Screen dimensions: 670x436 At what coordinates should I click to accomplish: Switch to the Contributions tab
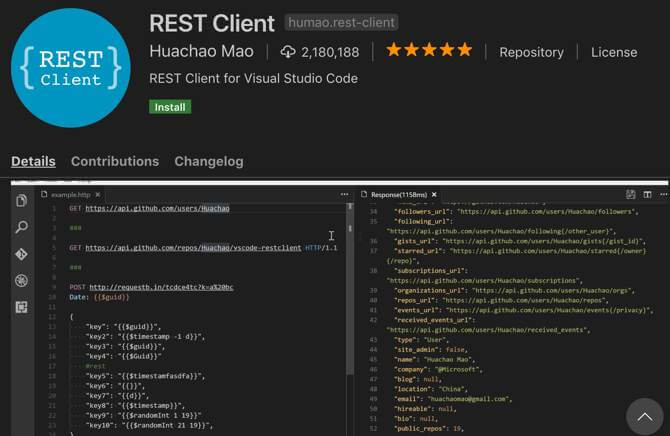(115, 161)
